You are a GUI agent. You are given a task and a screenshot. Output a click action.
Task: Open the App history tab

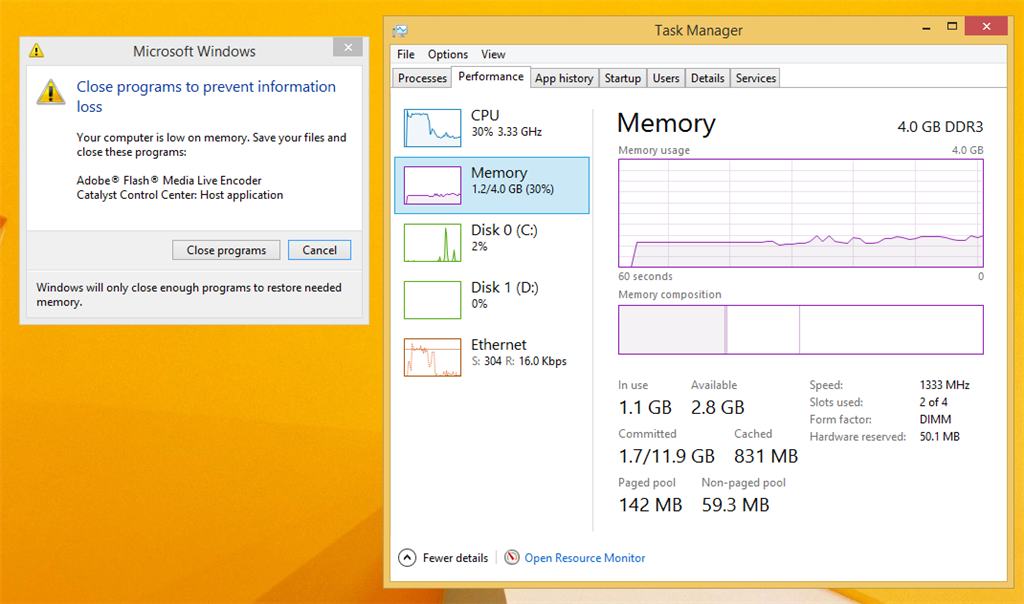pyautogui.click(x=564, y=77)
